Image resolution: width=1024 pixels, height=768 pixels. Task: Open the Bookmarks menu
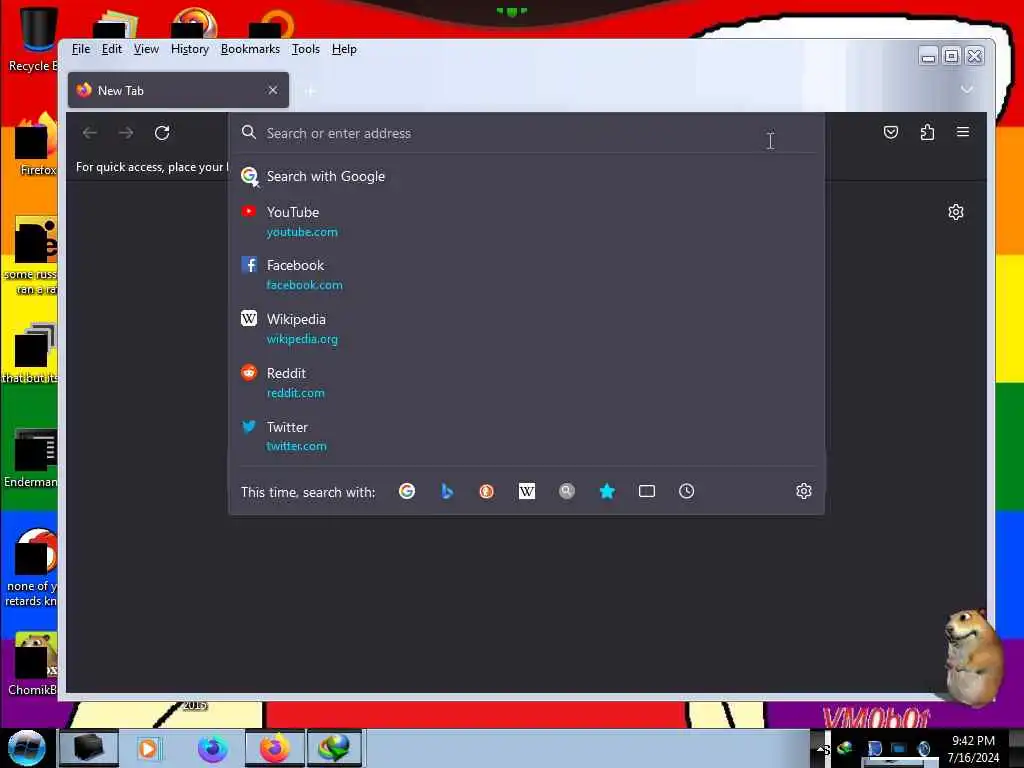tap(250, 49)
